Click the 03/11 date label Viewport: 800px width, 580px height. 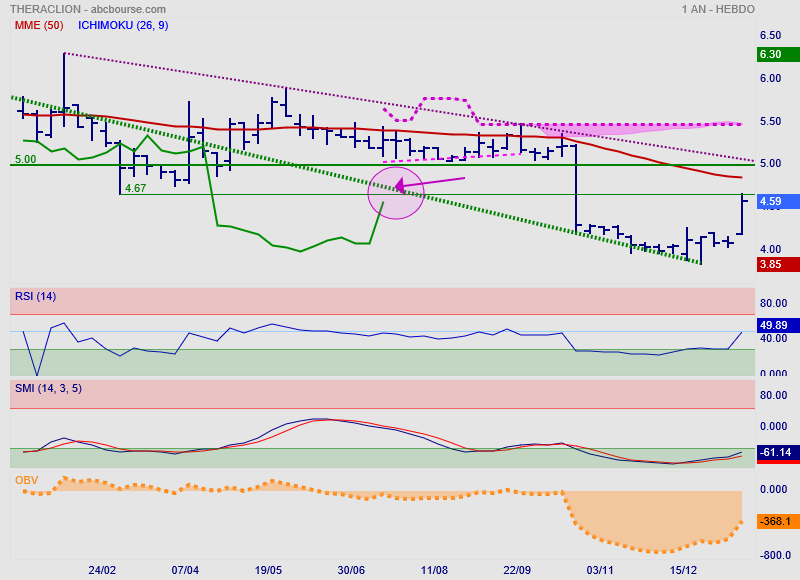(600, 570)
